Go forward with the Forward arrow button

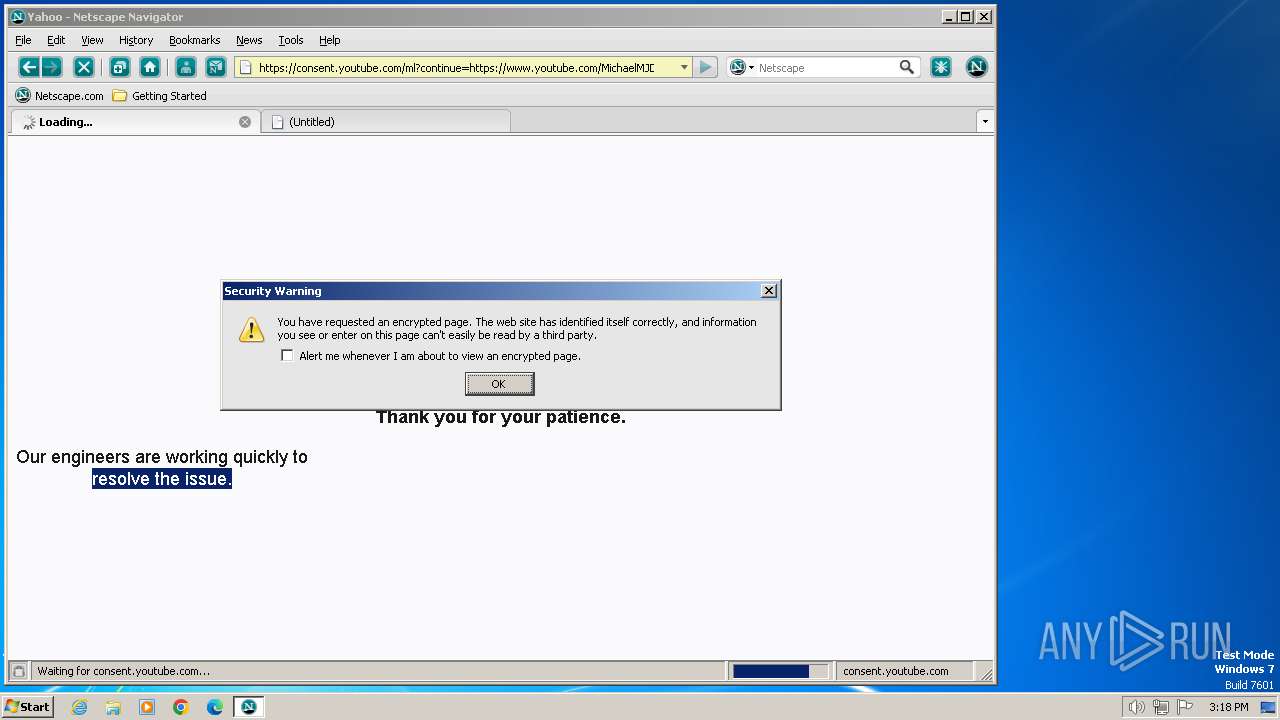(52, 67)
